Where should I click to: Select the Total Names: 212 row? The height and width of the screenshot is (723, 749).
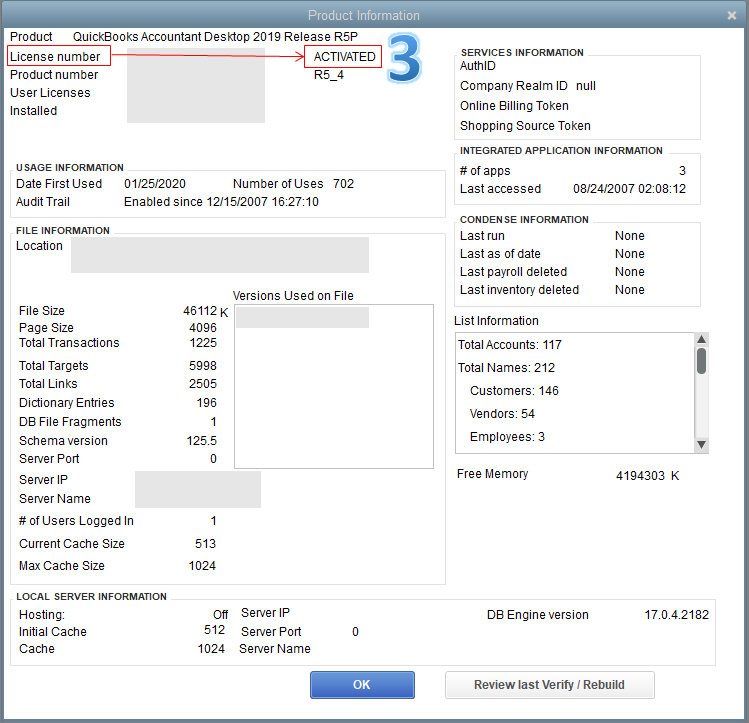coord(506,368)
